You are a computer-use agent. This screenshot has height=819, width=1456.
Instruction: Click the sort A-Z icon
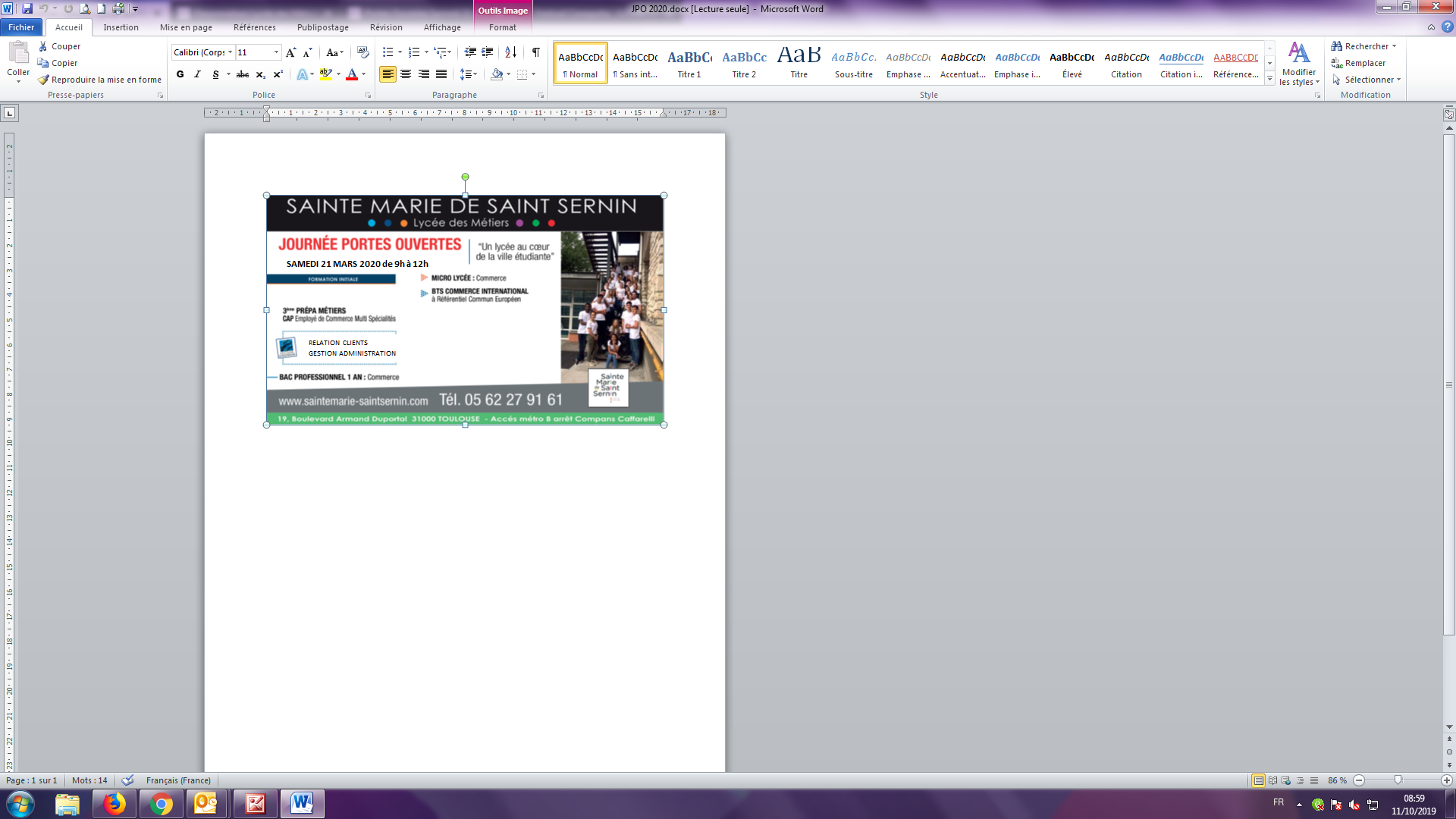[510, 52]
